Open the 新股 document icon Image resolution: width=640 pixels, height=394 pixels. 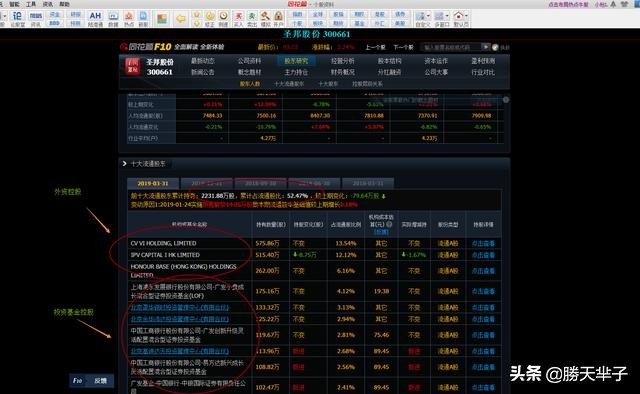(x=143, y=18)
